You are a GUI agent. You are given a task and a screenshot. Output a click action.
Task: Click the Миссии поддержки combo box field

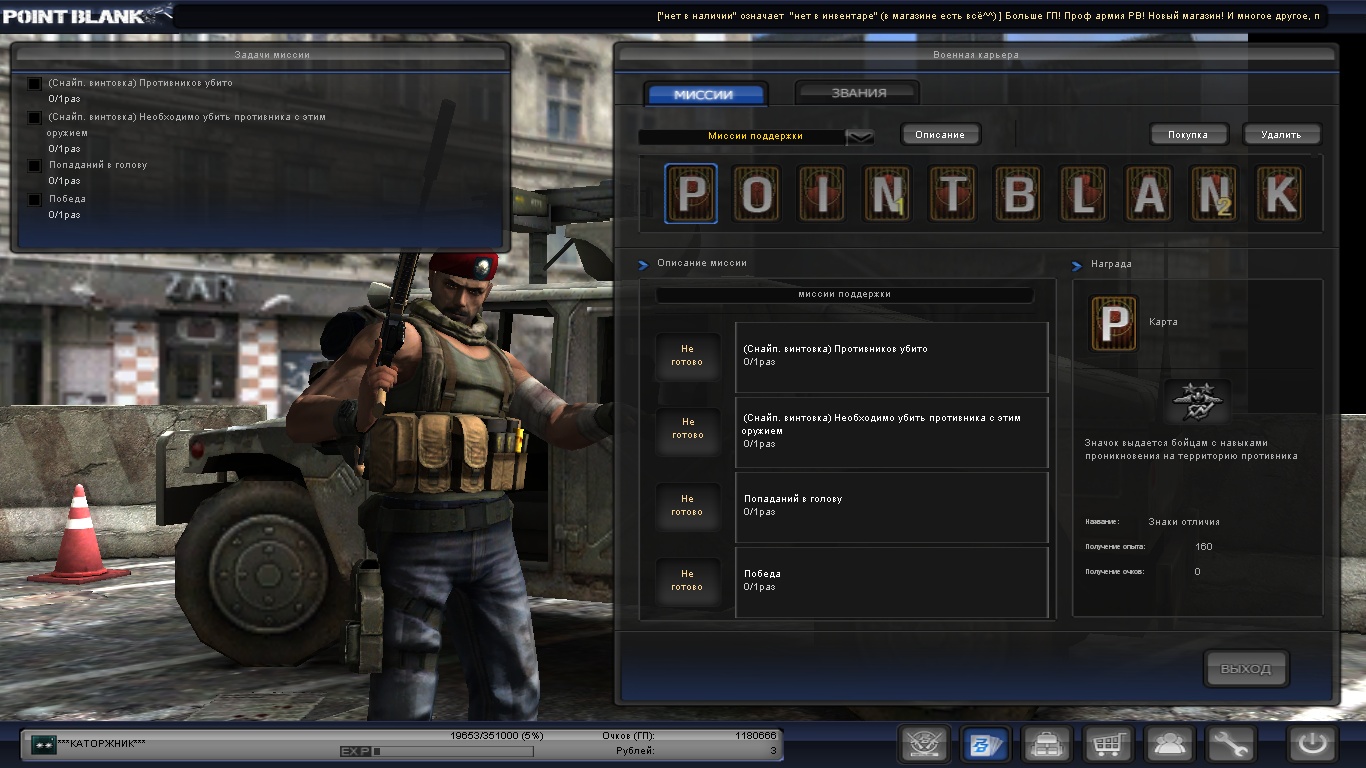tap(755, 137)
